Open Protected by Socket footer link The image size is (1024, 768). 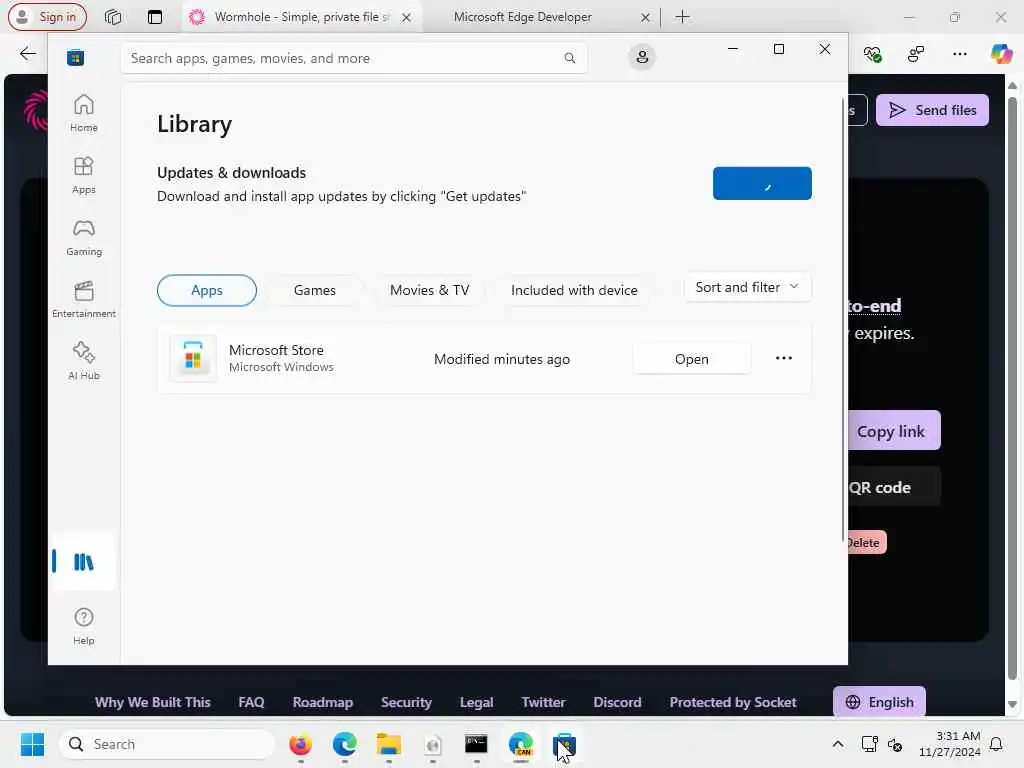[733, 702]
